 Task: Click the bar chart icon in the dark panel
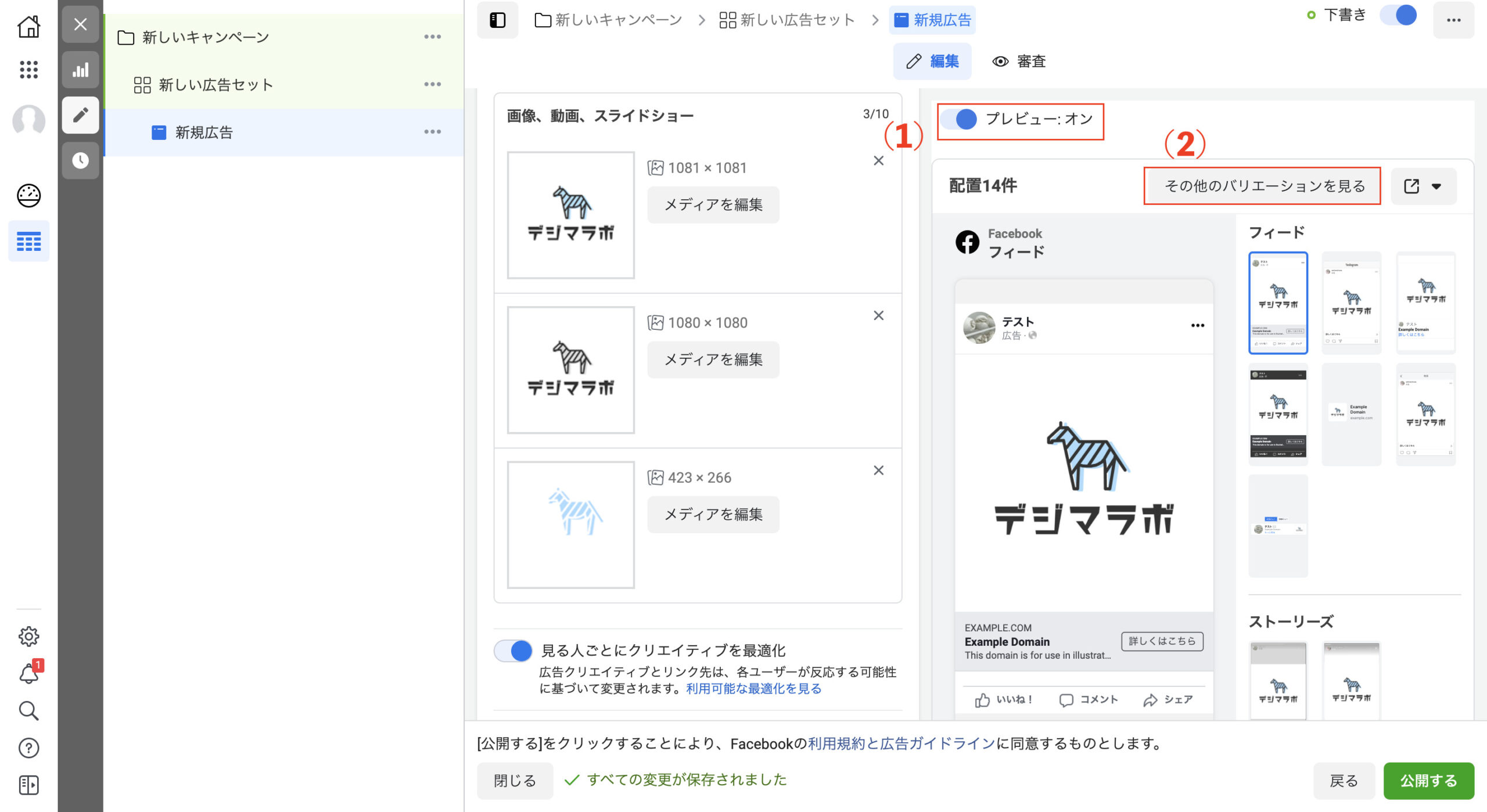click(x=80, y=70)
